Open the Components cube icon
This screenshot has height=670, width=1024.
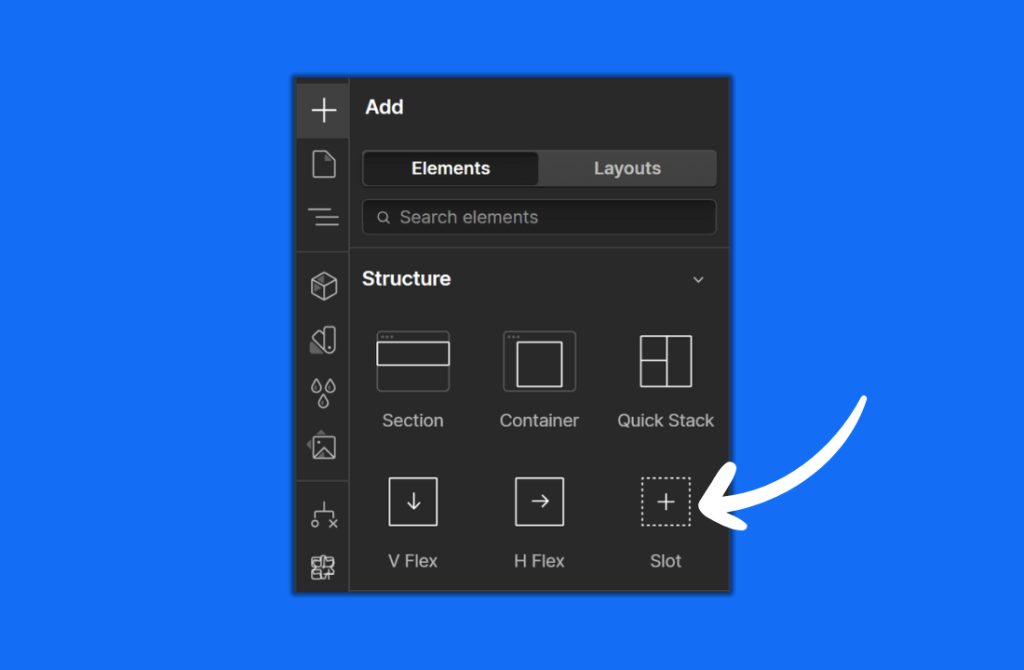tap(323, 286)
